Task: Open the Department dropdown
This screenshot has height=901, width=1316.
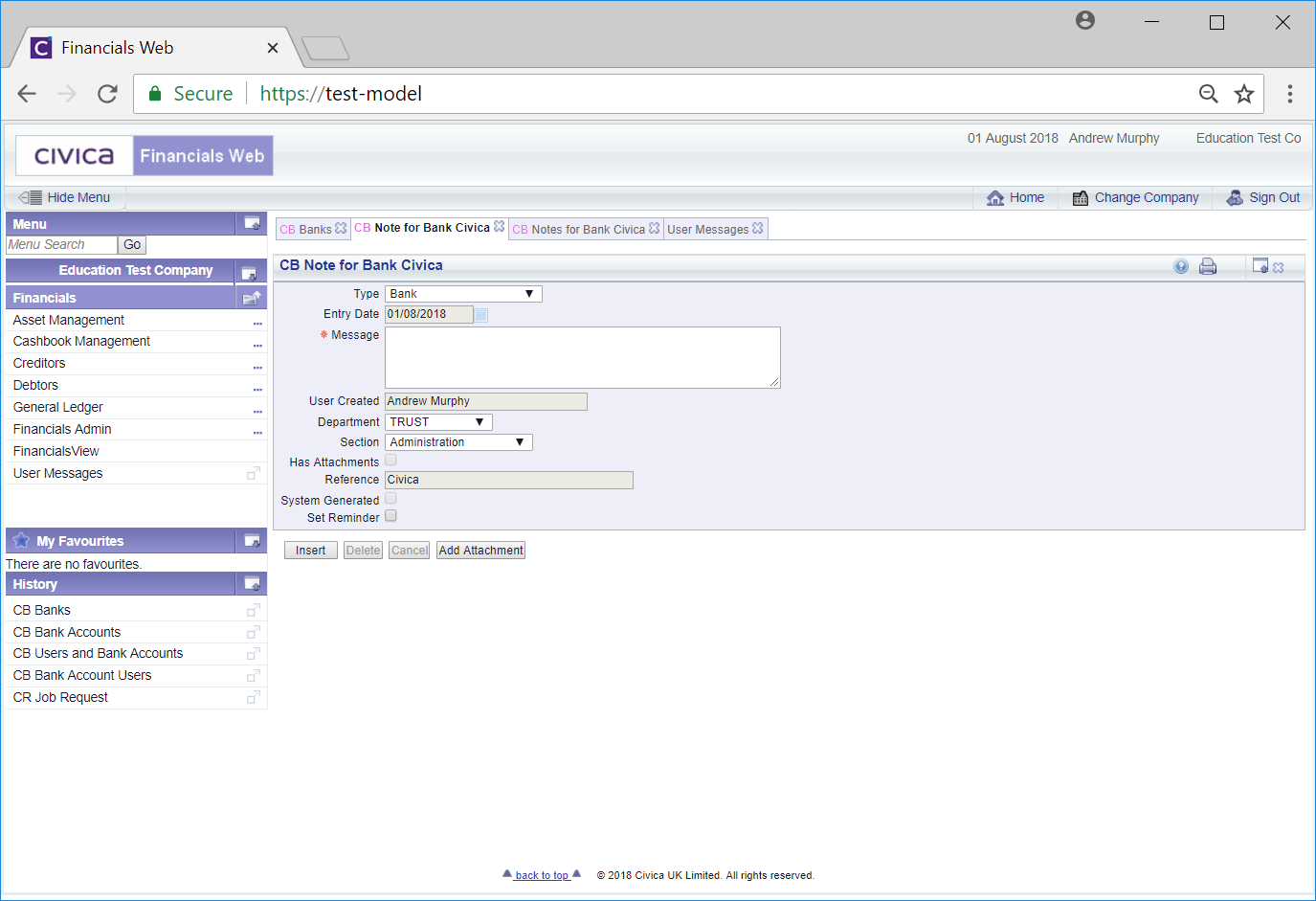Action: click(x=438, y=422)
